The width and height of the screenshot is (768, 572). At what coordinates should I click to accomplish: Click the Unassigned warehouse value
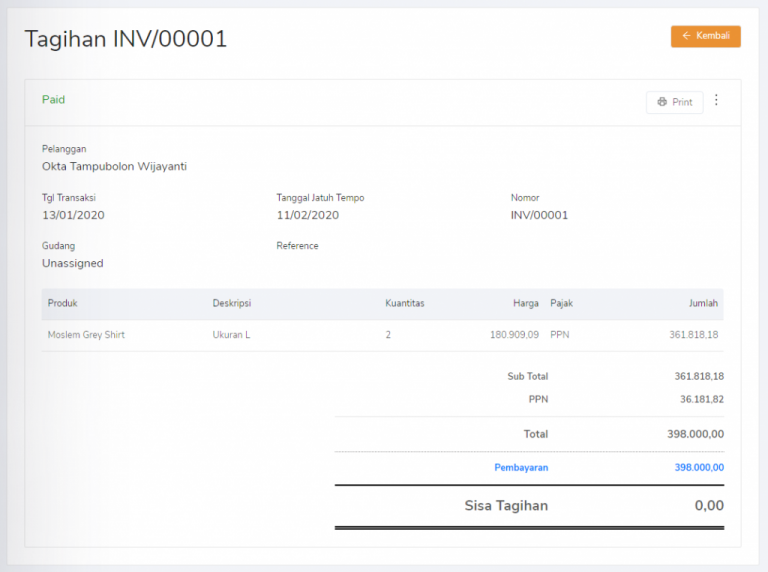point(72,263)
